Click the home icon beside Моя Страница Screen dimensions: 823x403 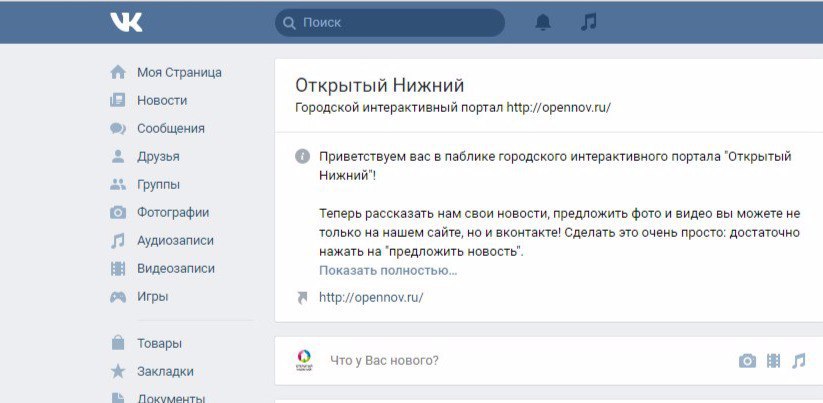(x=118, y=72)
